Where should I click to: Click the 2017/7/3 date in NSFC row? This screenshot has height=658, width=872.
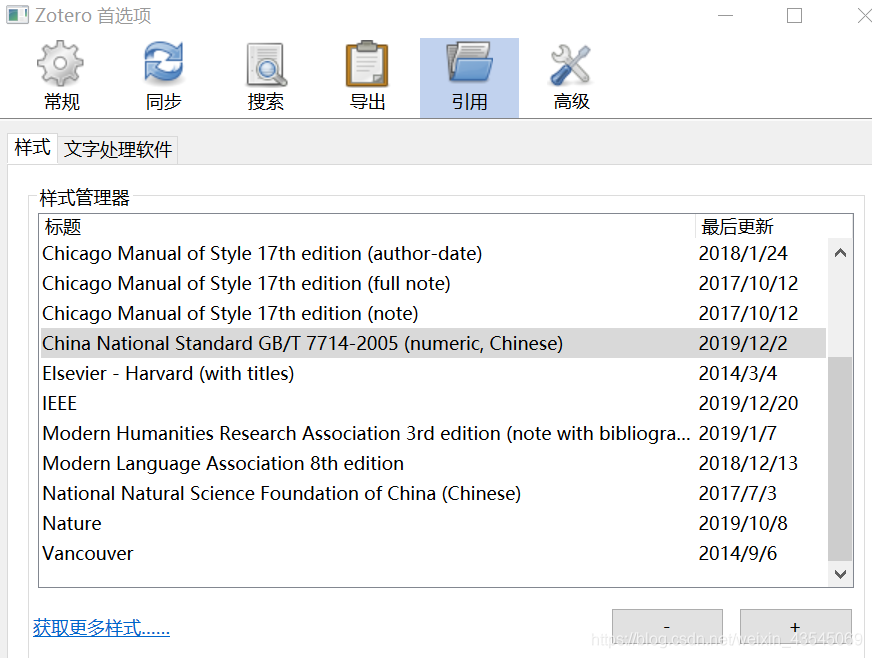(737, 493)
